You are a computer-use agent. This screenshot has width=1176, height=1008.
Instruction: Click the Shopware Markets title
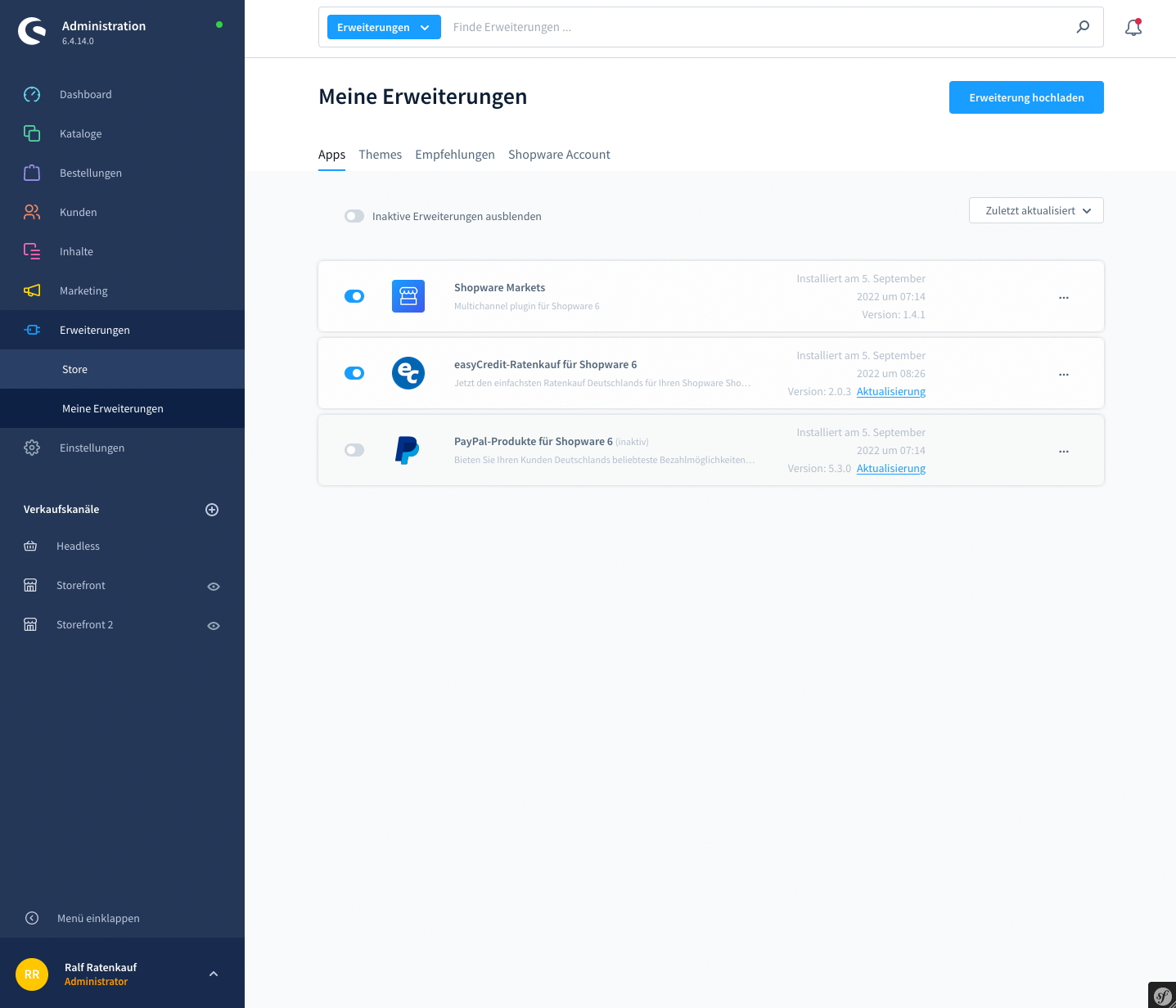click(499, 288)
